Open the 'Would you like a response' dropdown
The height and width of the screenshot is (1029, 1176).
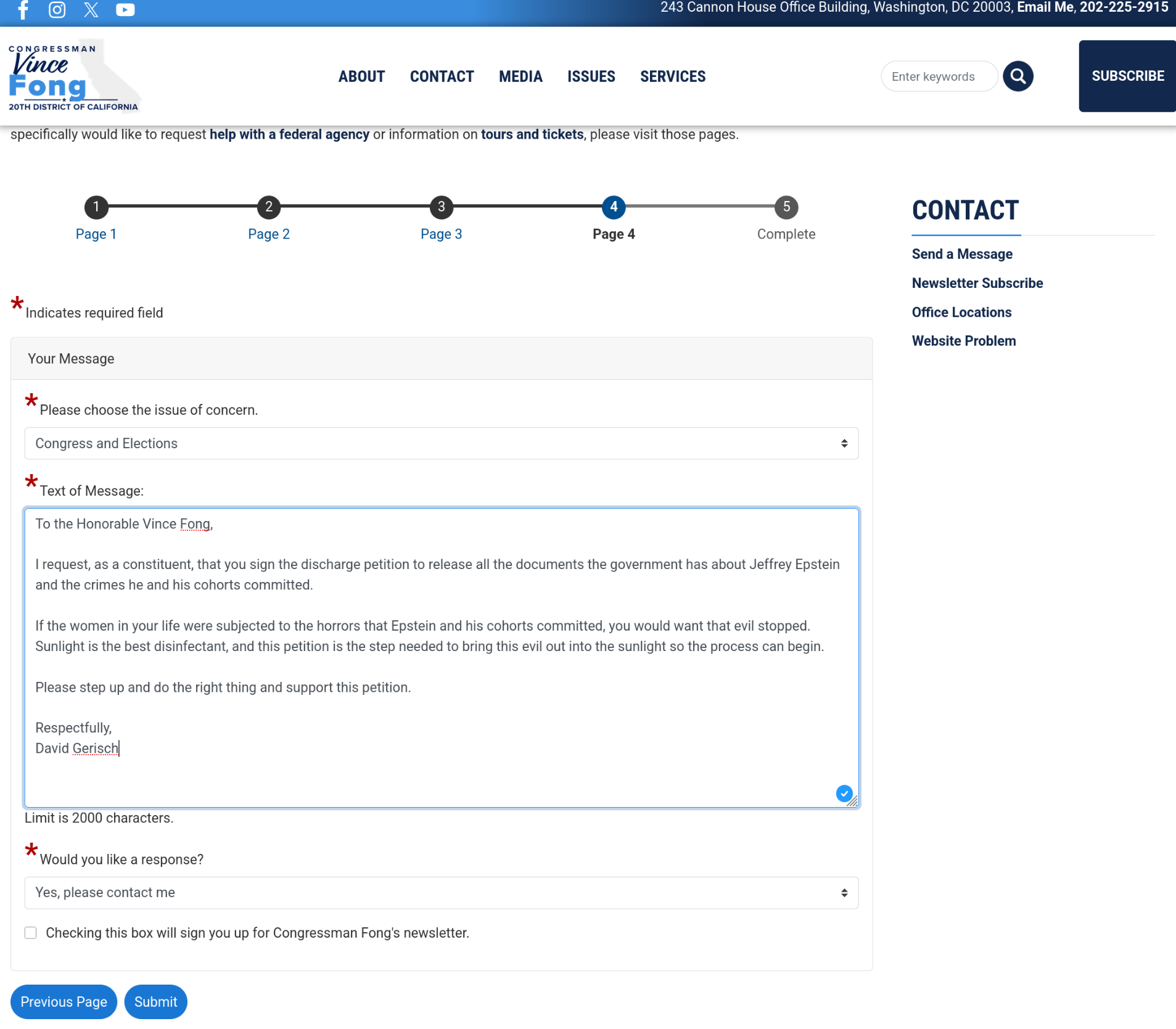[x=441, y=893]
